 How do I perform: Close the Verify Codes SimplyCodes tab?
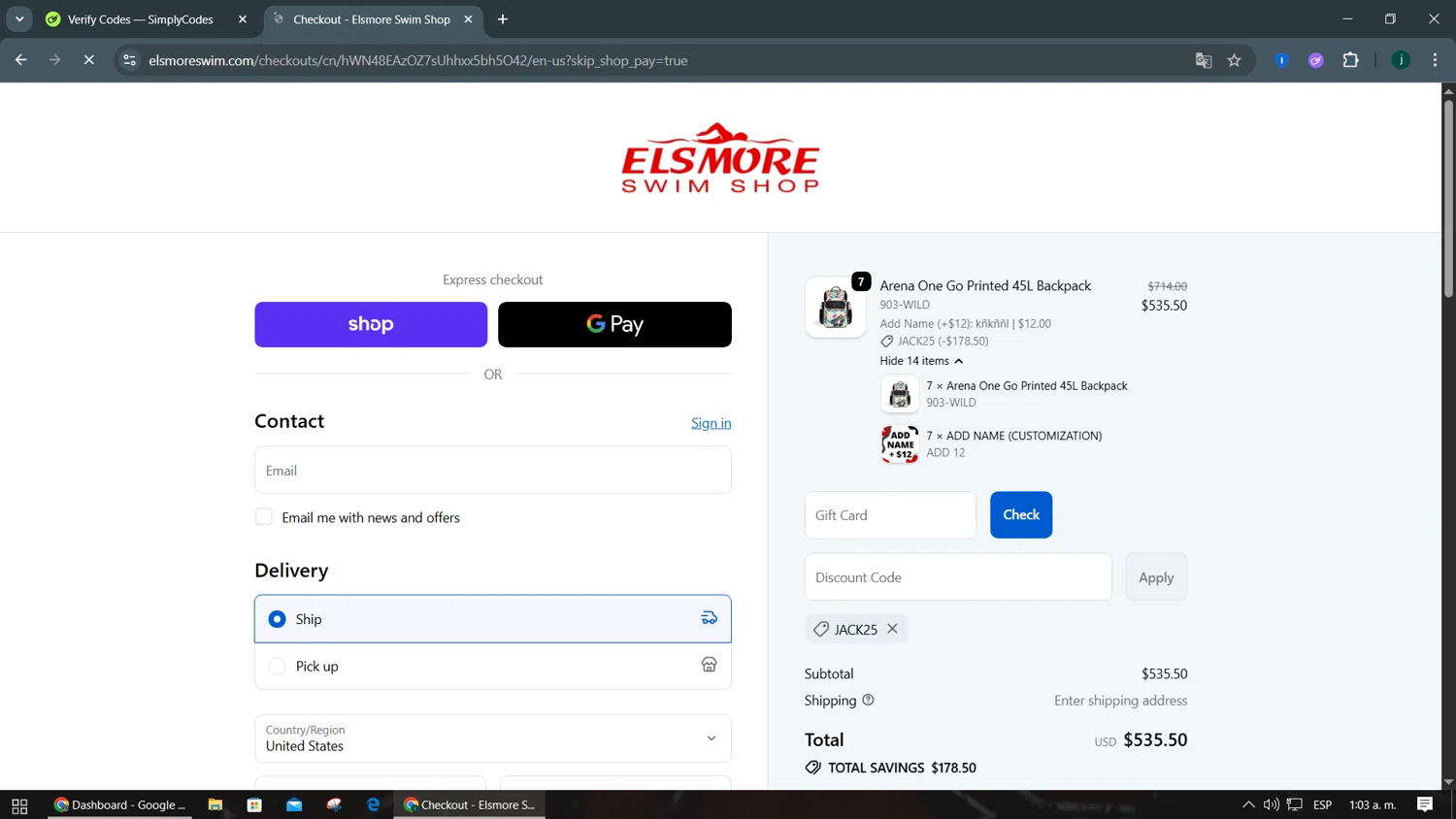243,19
